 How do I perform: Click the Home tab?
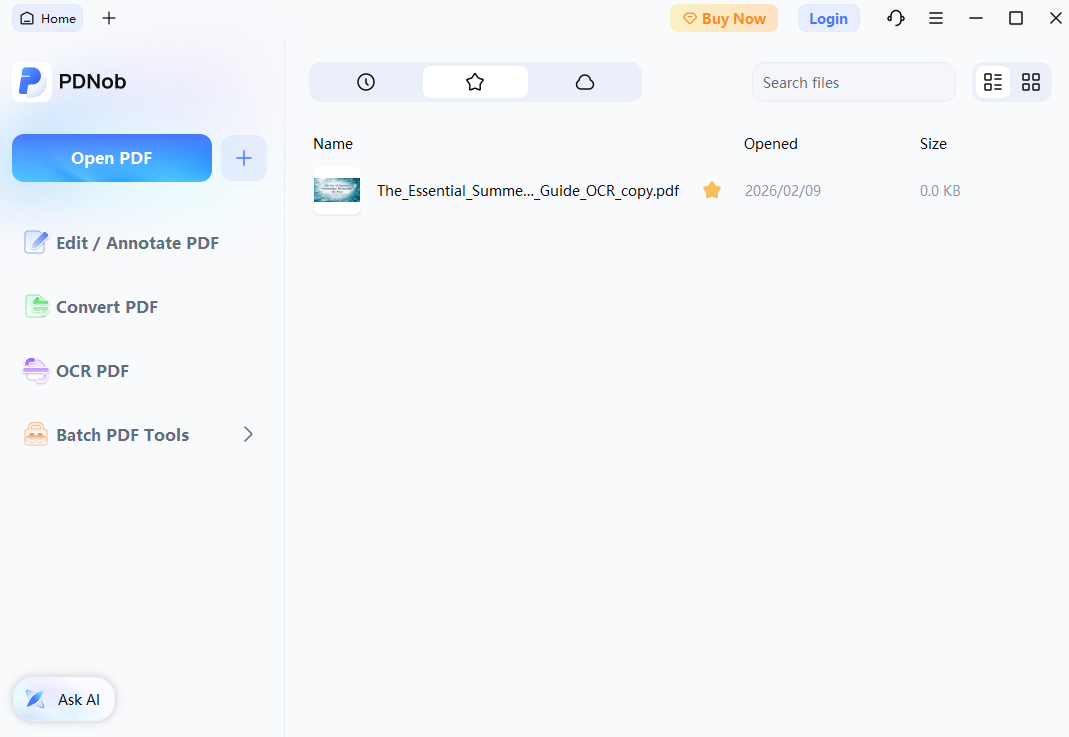click(x=48, y=18)
